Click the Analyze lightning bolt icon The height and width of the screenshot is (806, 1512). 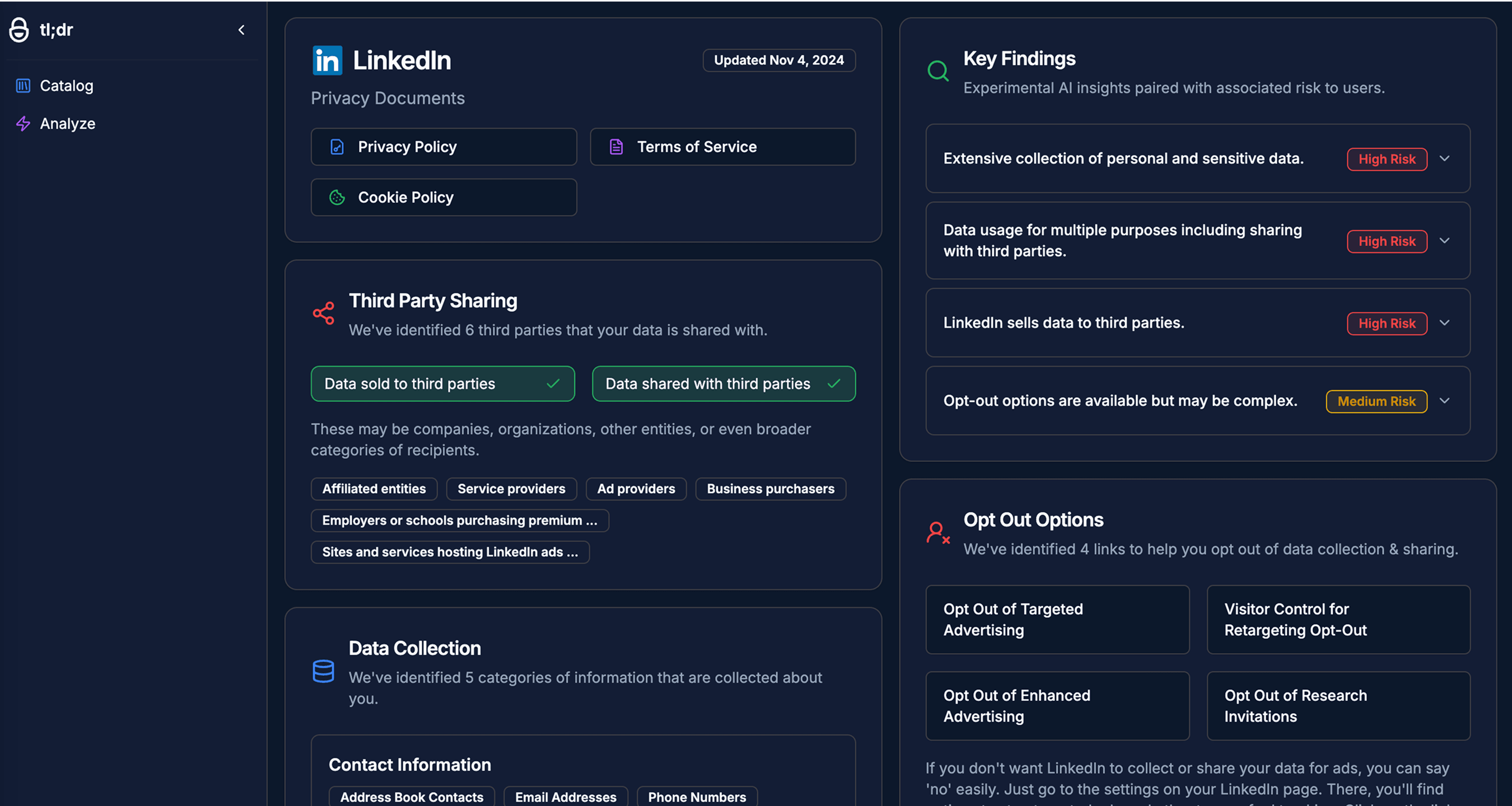tap(23, 123)
